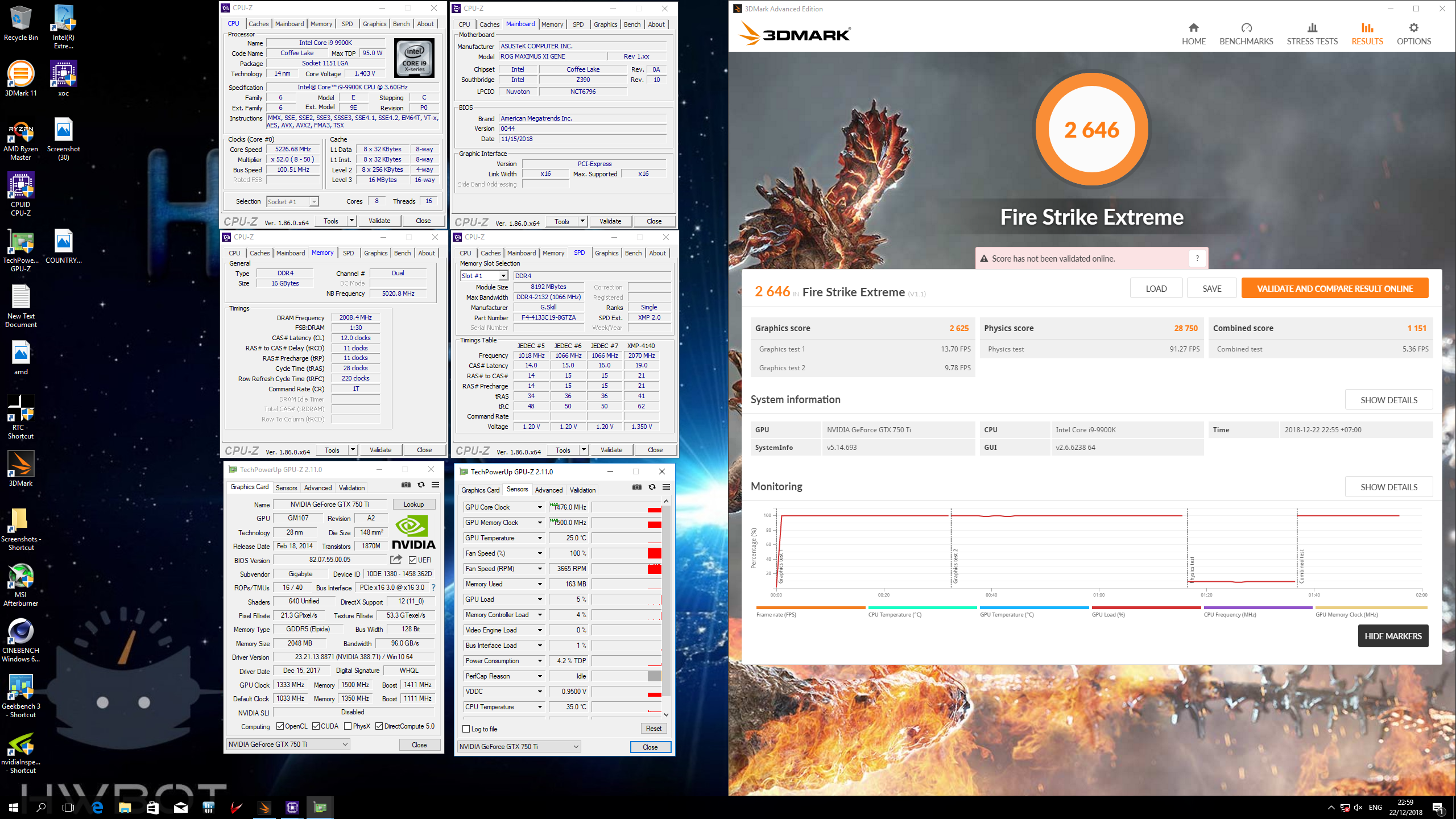
Task: Select CPU Frequency (MHz) purple legend bar
Action: [x=1258, y=608]
